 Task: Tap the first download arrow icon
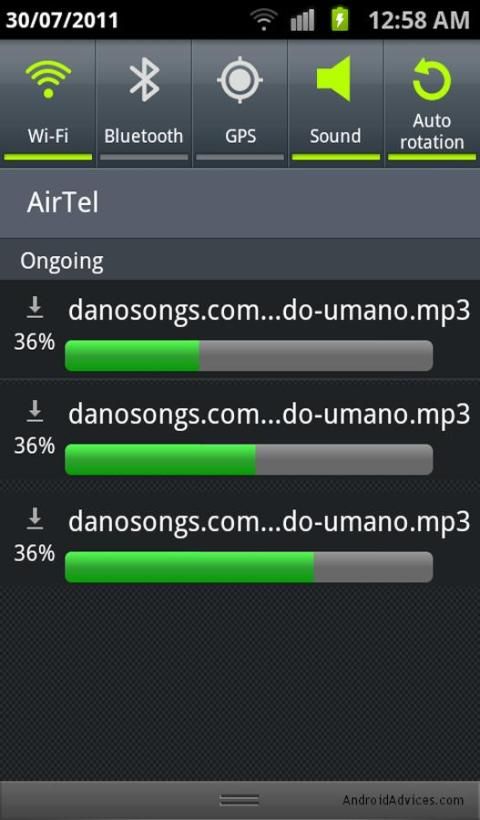[35, 308]
